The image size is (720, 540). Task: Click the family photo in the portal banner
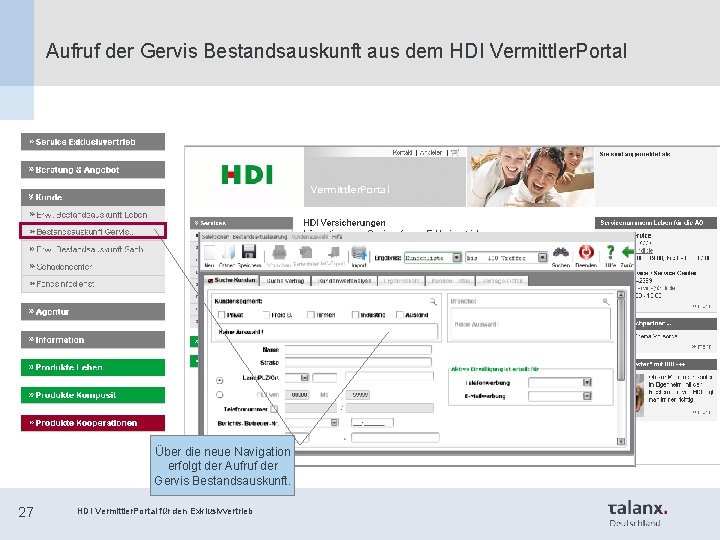point(530,177)
